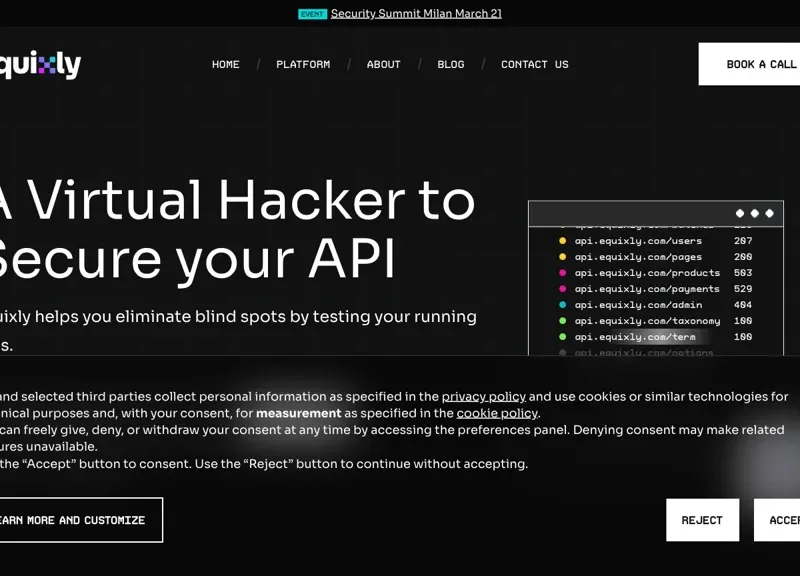Screen dimensions: 800x576
Task: Go to the HOME menu item
Action: (226, 64)
